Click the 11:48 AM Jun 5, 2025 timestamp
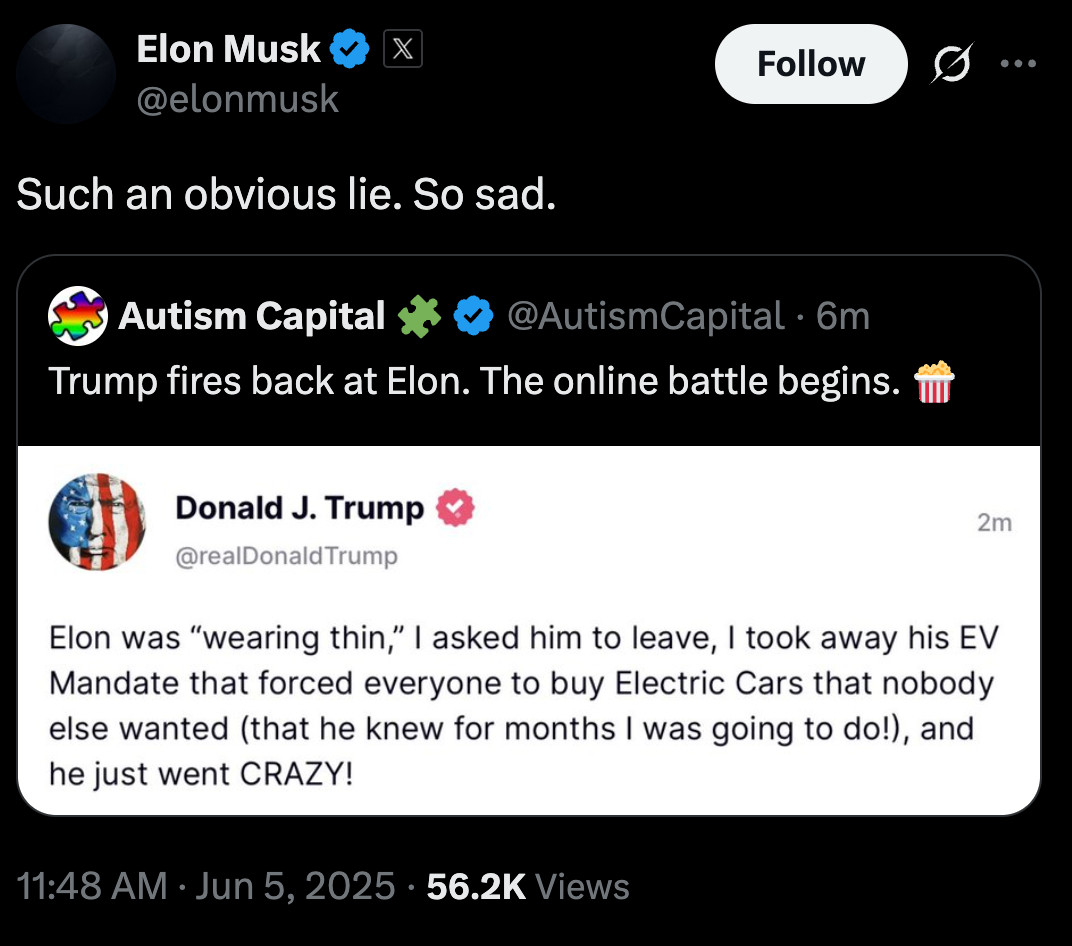 point(206,886)
